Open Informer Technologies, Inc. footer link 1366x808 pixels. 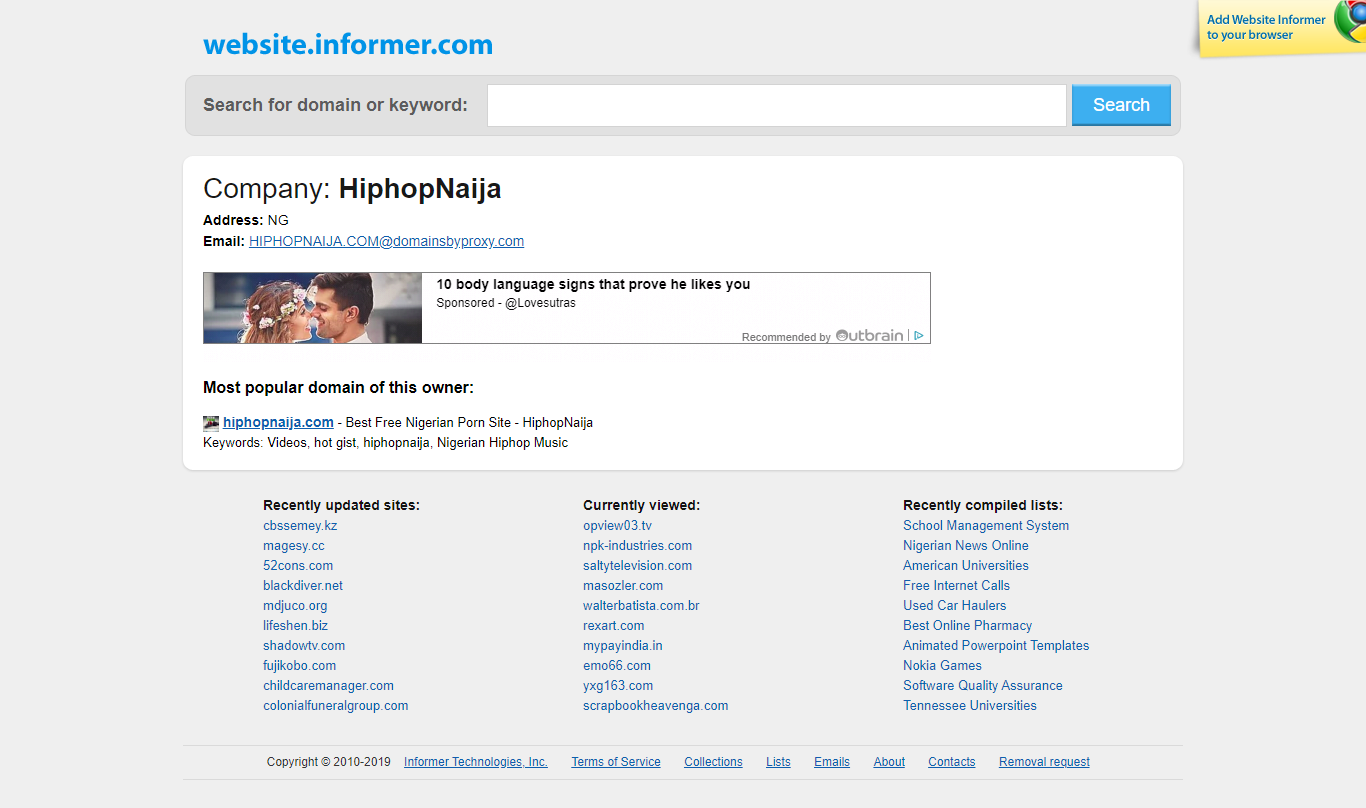click(x=476, y=762)
